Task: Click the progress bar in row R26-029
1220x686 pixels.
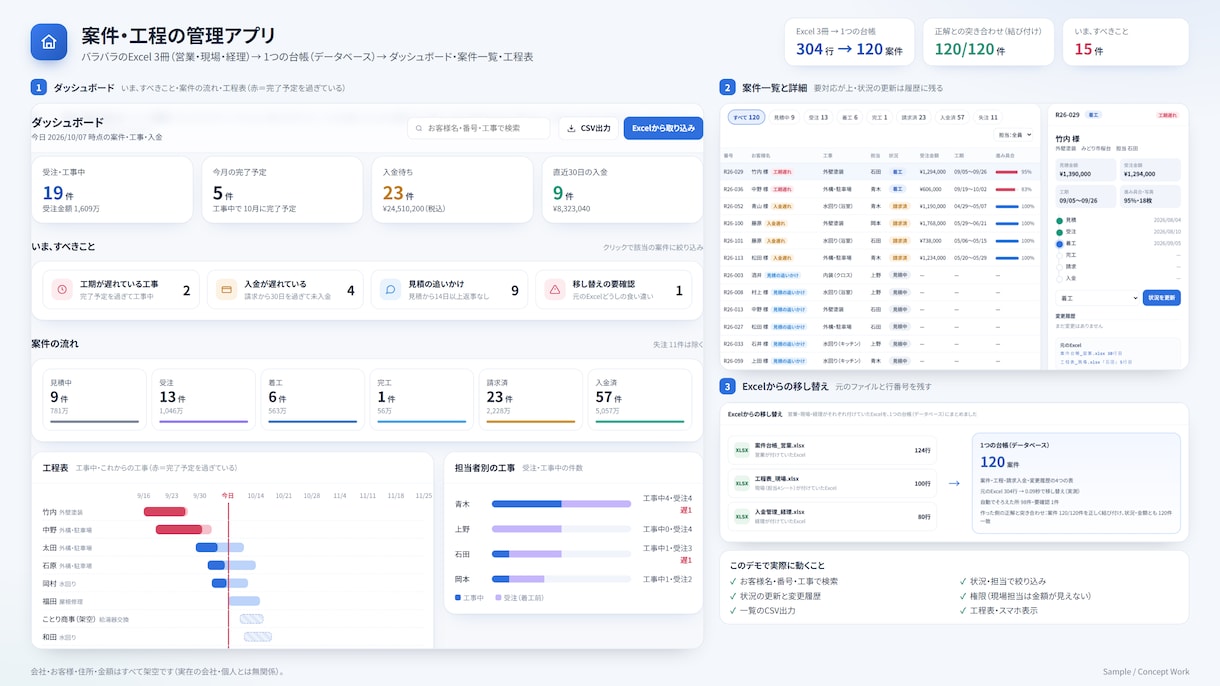Action: [1006, 172]
